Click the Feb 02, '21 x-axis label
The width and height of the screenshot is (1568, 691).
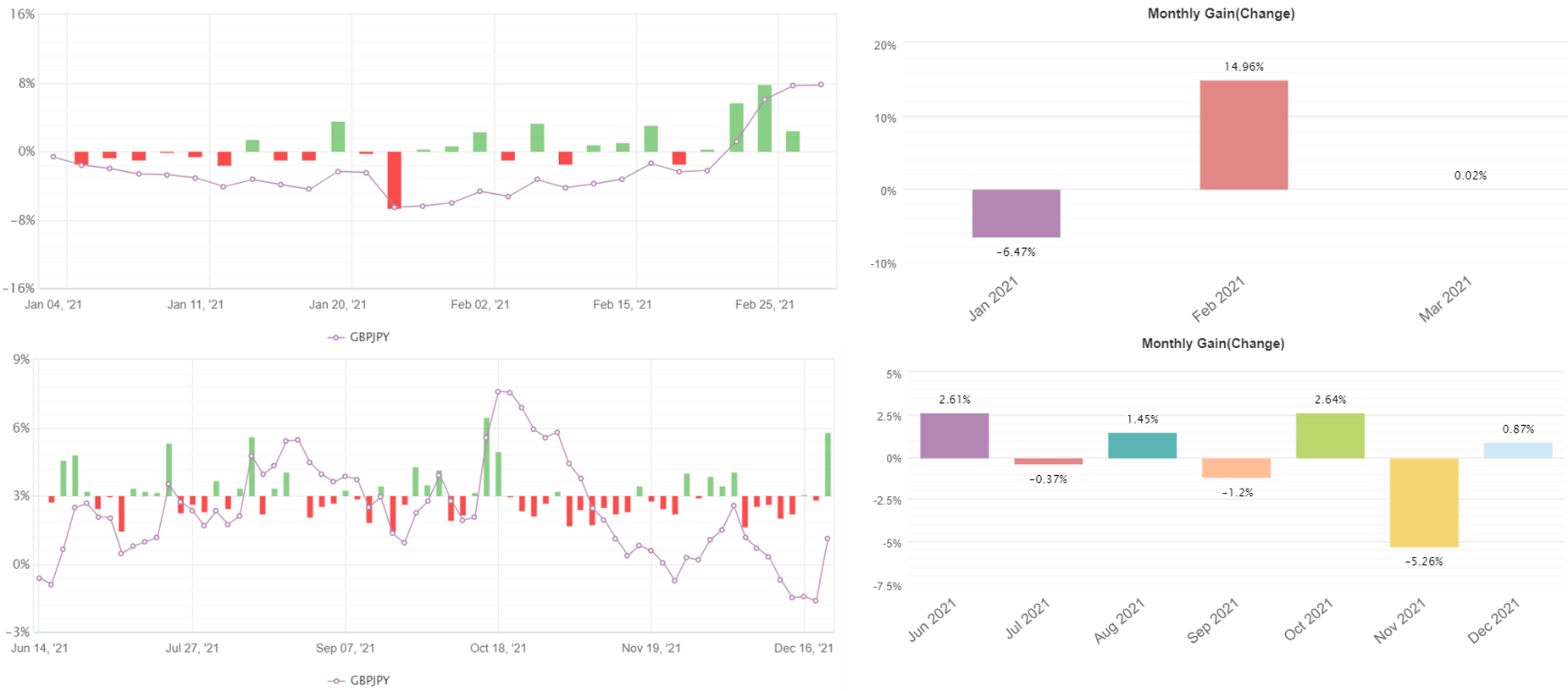tap(479, 305)
